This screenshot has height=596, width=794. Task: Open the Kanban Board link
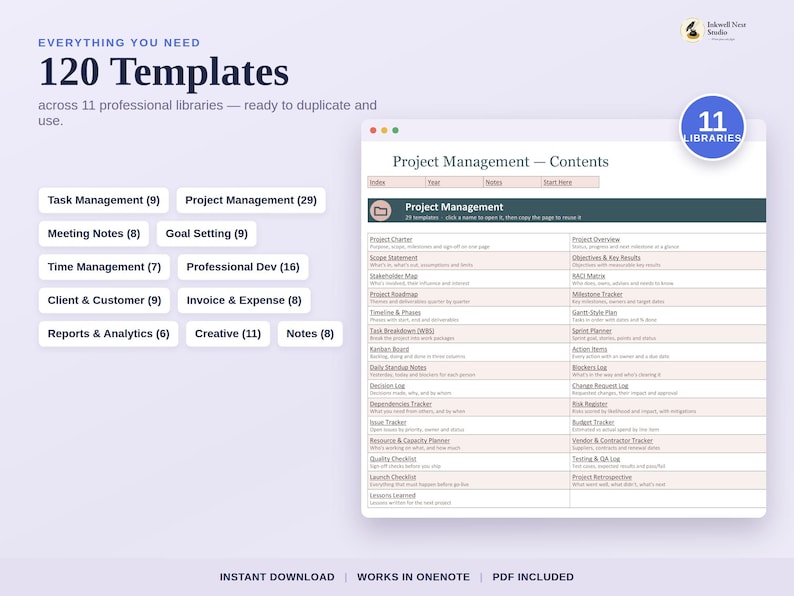point(389,349)
